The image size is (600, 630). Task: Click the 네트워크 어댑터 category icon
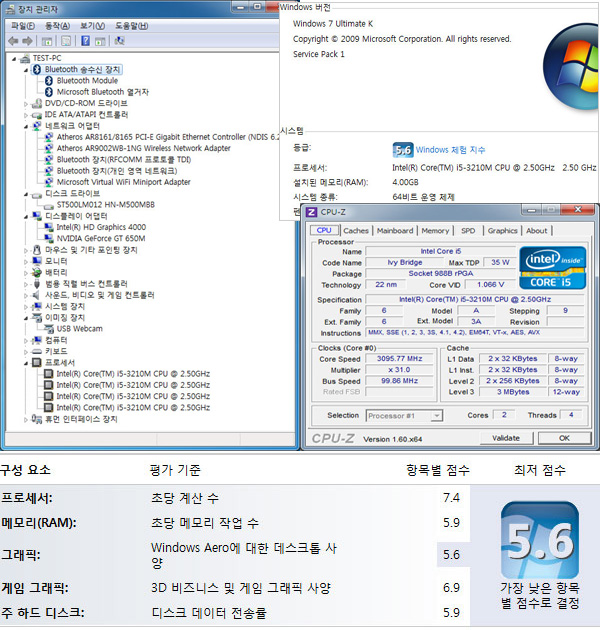37,126
